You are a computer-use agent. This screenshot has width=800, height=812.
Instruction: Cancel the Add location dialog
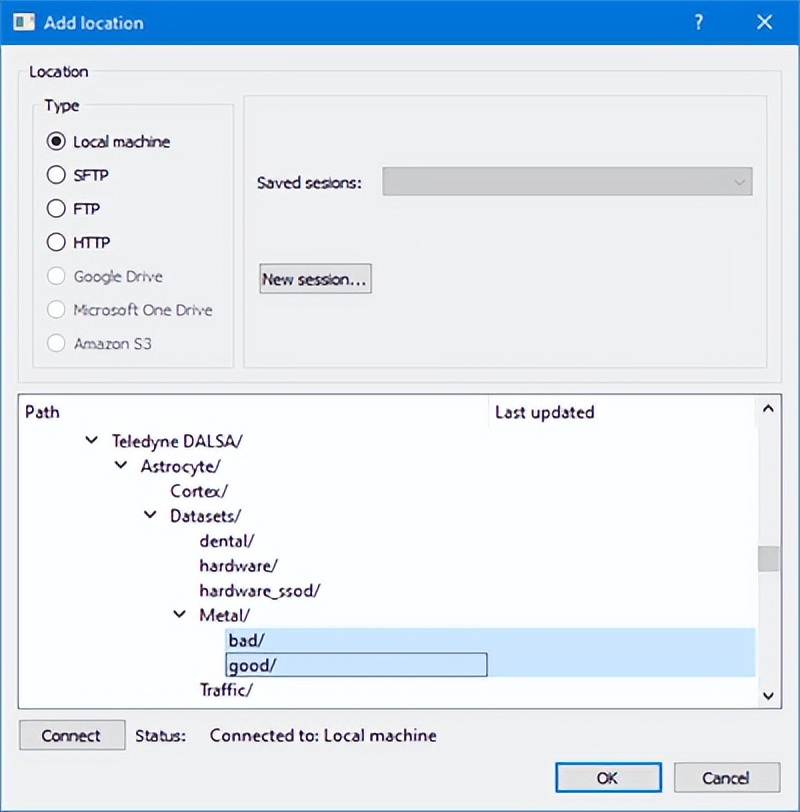tap(725, 778)
